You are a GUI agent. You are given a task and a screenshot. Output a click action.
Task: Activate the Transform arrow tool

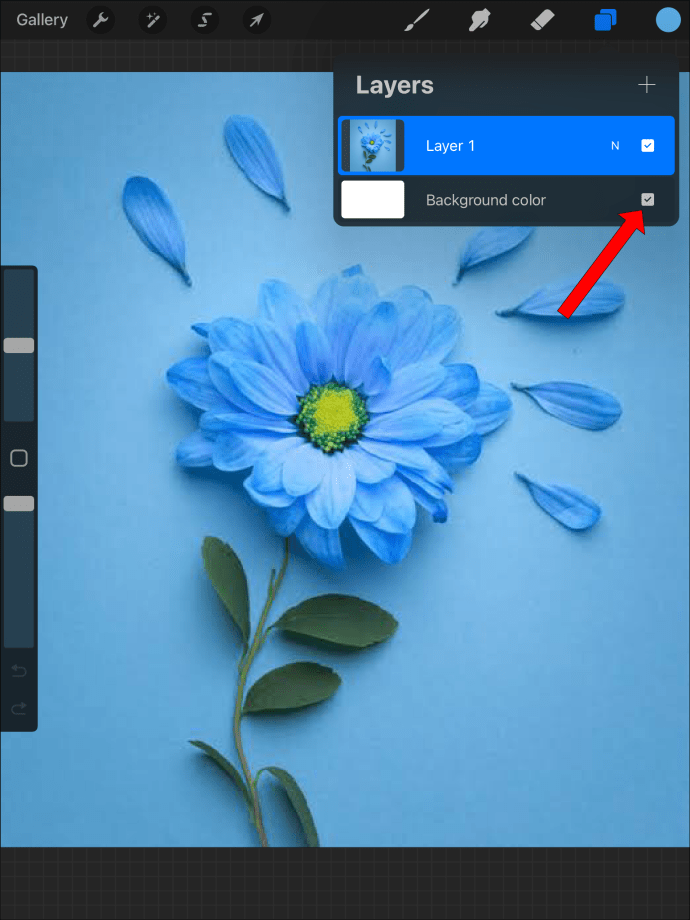[x=256, y=21]
